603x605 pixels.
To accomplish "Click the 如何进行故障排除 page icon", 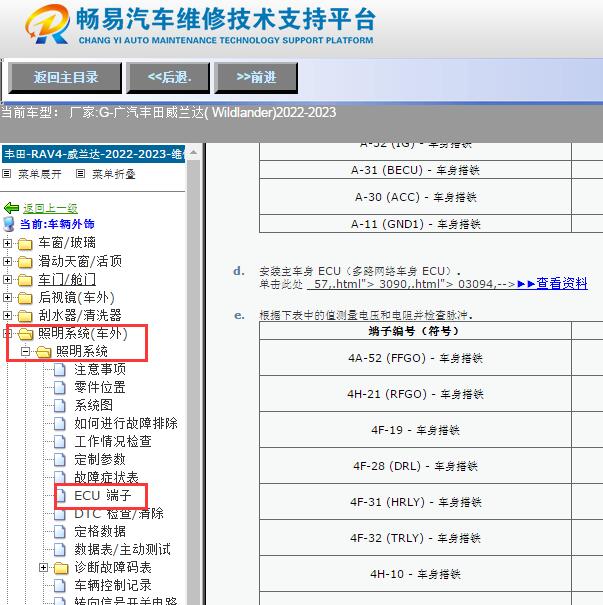I will [60, 424].
